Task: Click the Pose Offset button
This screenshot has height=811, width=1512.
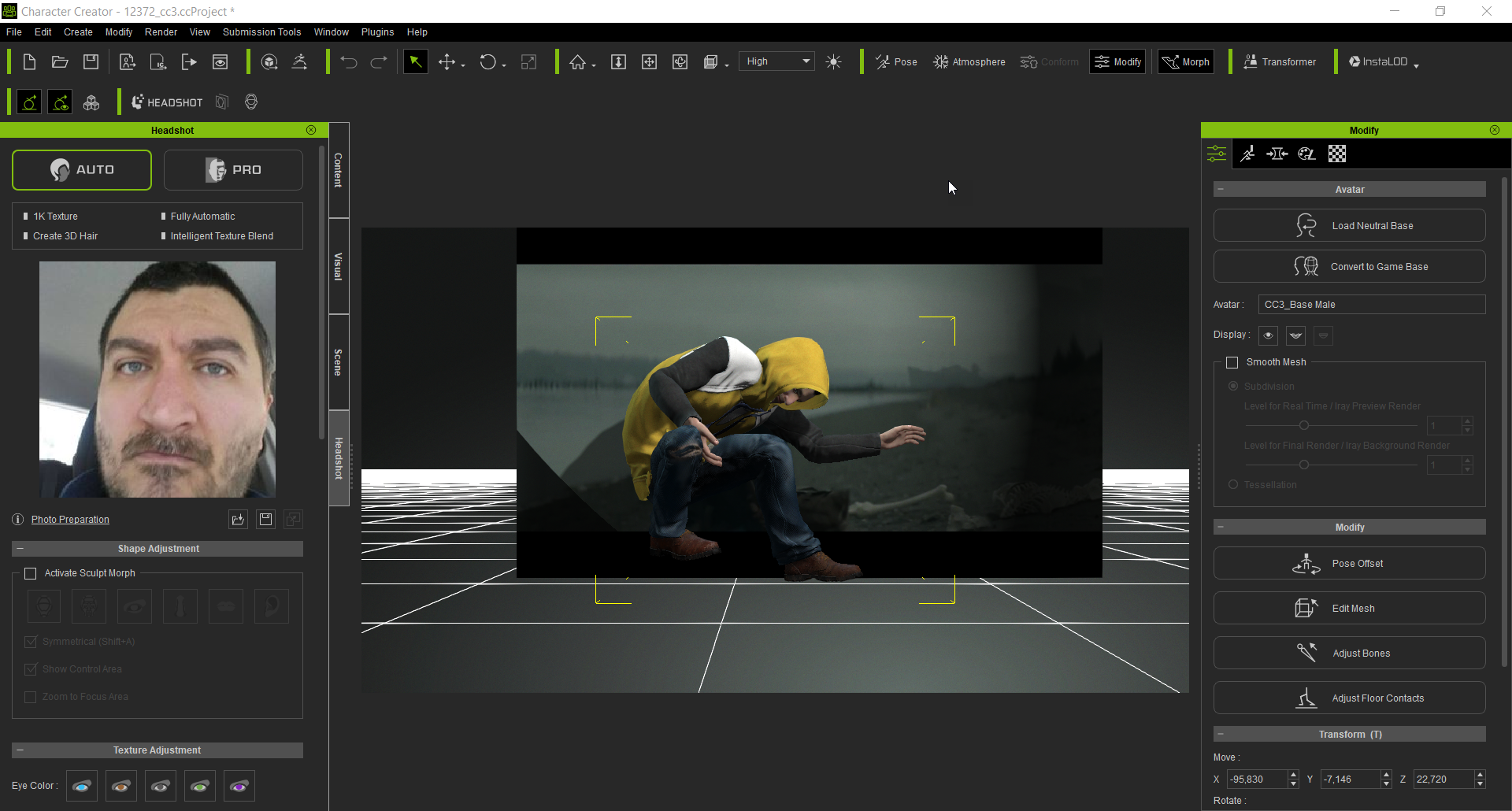Action: coord(1349,564)
